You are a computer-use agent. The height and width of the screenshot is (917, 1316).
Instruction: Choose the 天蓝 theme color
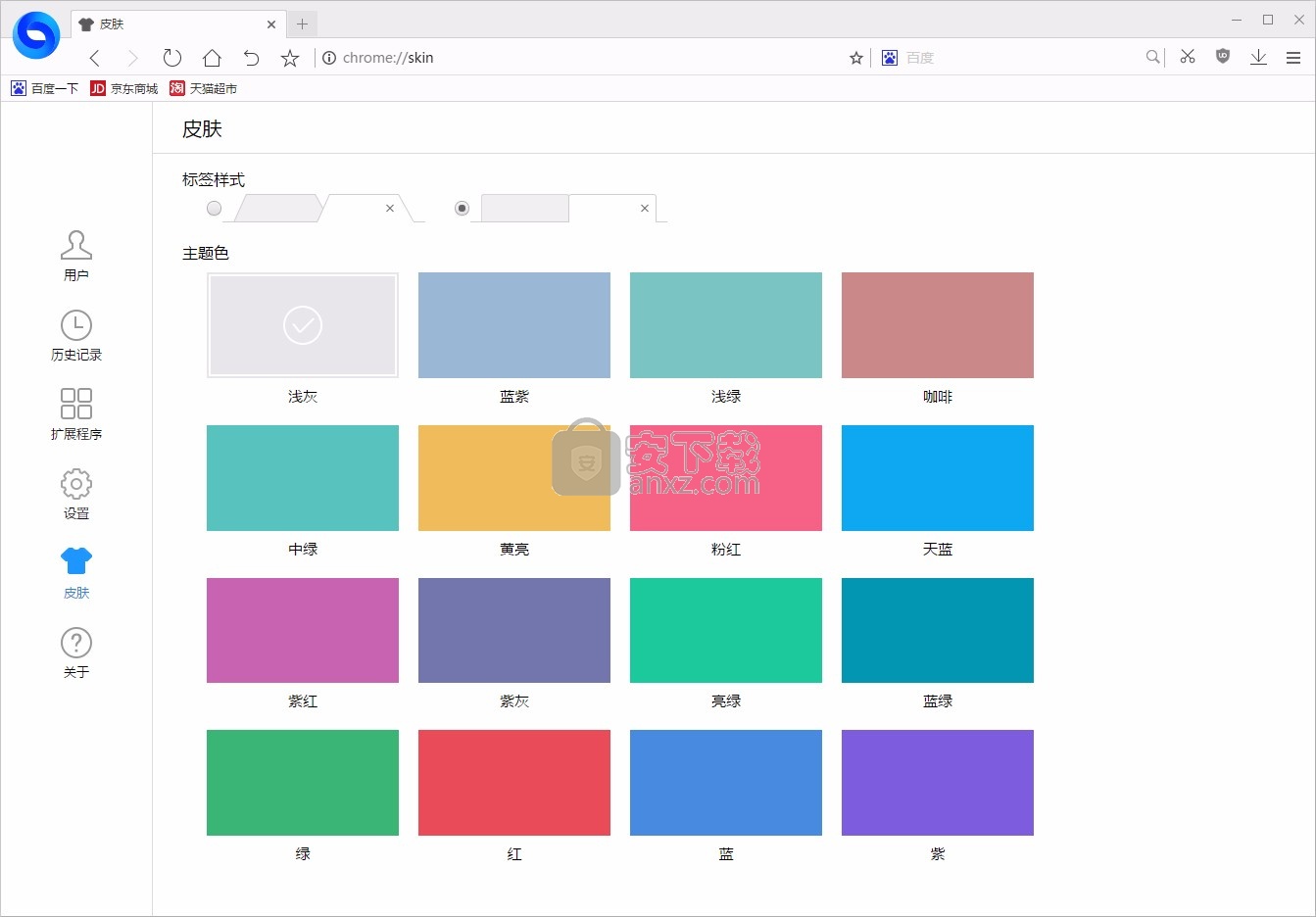[x=938, y=478]
